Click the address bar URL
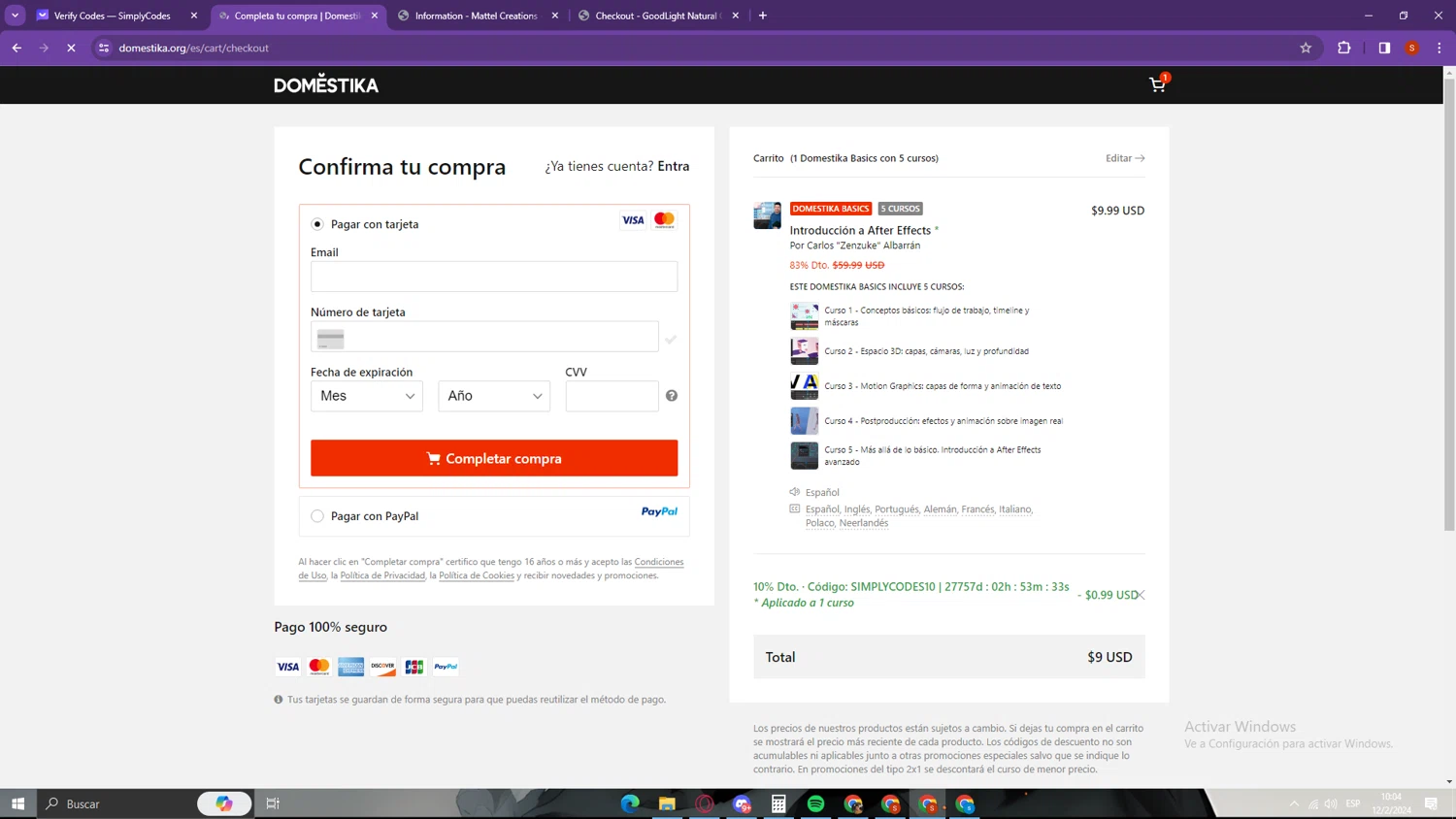The width and height of the screenshot is (1456, 819). coord(194,48)
